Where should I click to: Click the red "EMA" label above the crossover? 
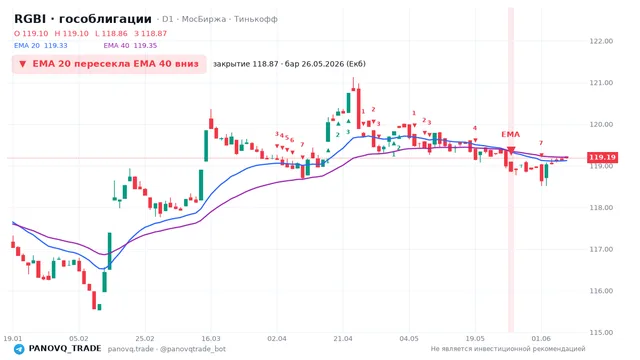(511, 135)
